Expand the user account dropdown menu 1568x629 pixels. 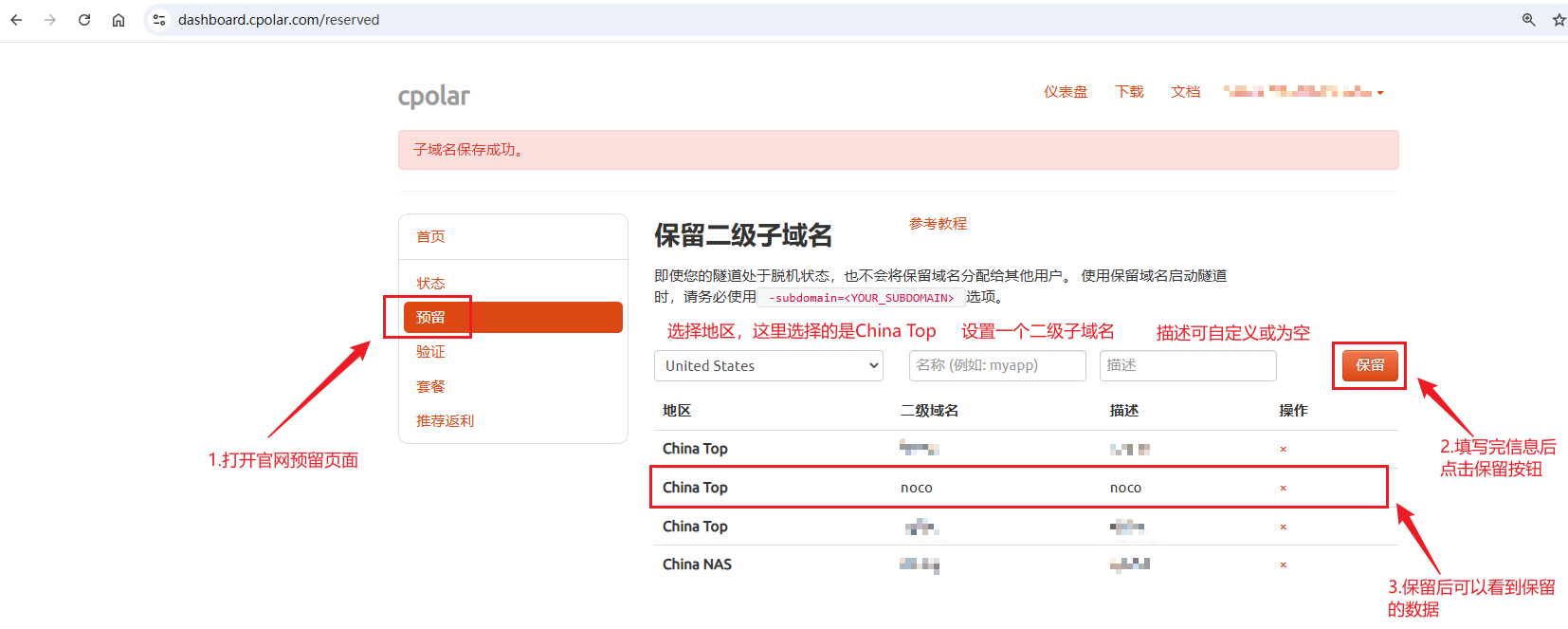pyautogui.click(x=1304, y=92)
